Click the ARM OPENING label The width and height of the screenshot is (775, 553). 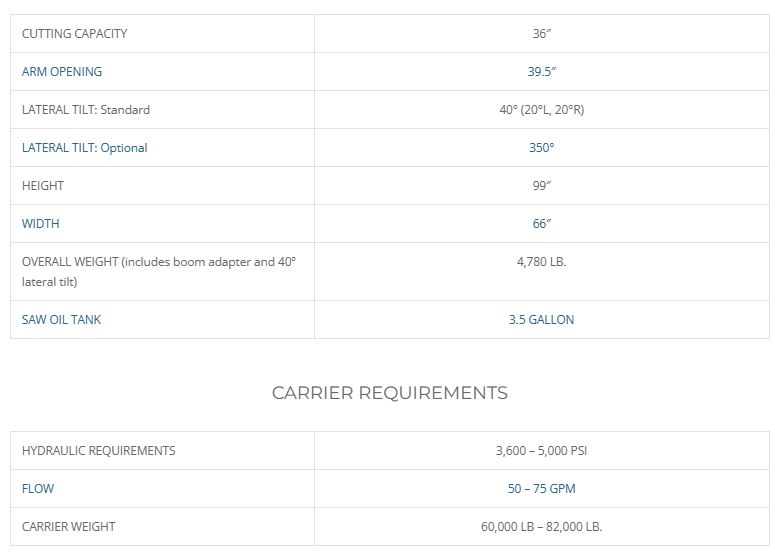pyautogui.click(x=62, y=72)
